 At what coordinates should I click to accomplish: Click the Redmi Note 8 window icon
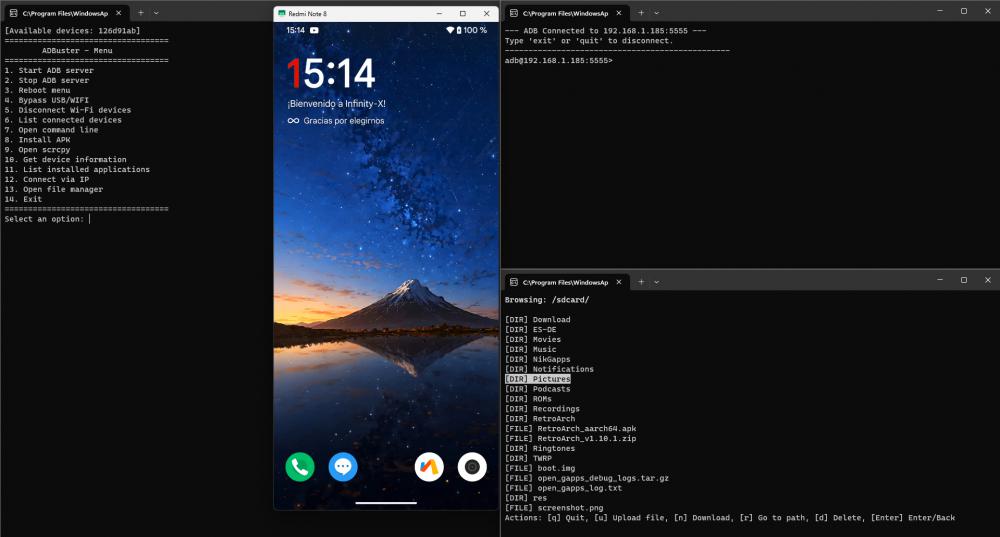click(x=282, y=13)
